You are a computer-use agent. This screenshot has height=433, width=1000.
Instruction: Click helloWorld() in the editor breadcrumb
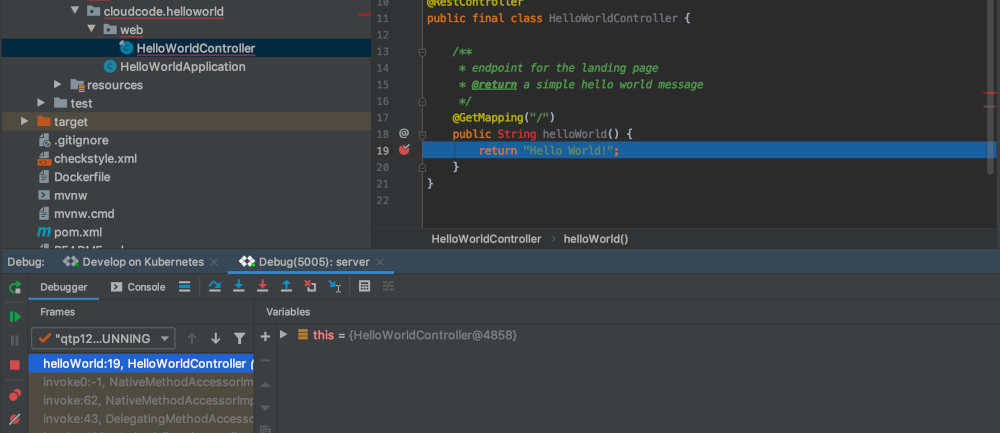(595, 239)
